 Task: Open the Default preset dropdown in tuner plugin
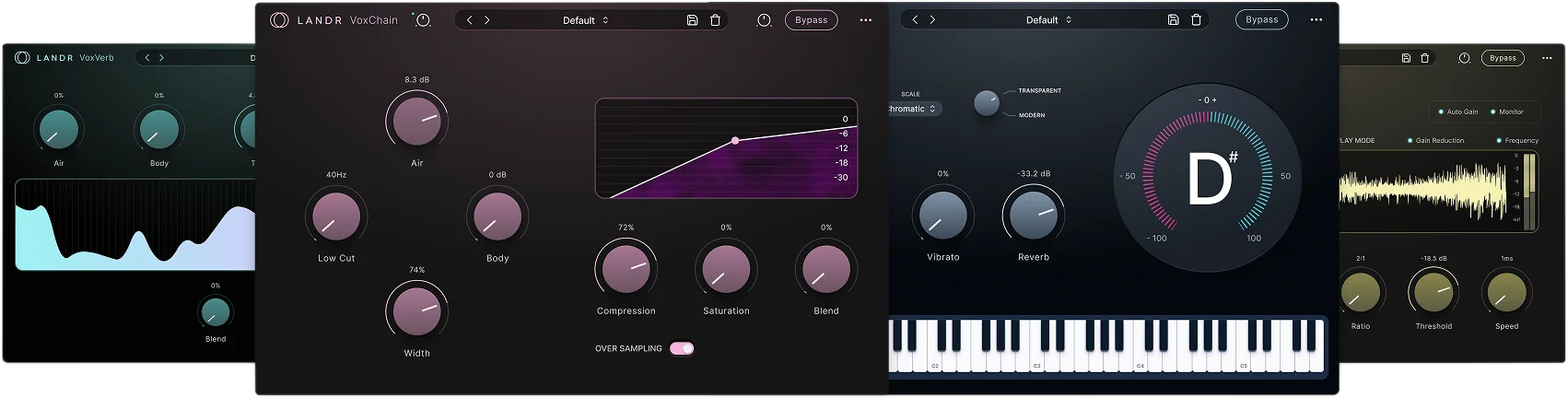(1049, 19)
